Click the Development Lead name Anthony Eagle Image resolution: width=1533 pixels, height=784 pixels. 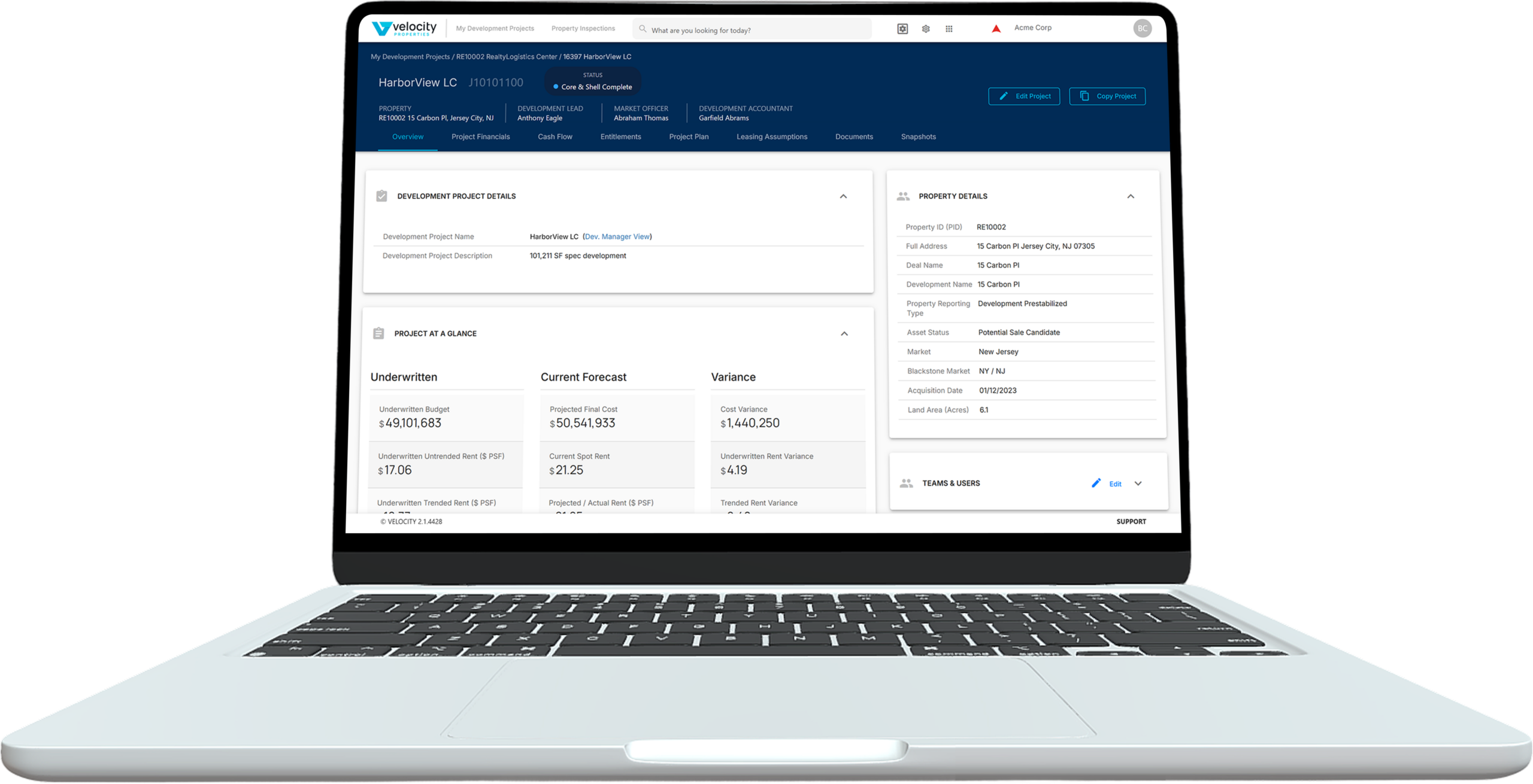[540, 118]
